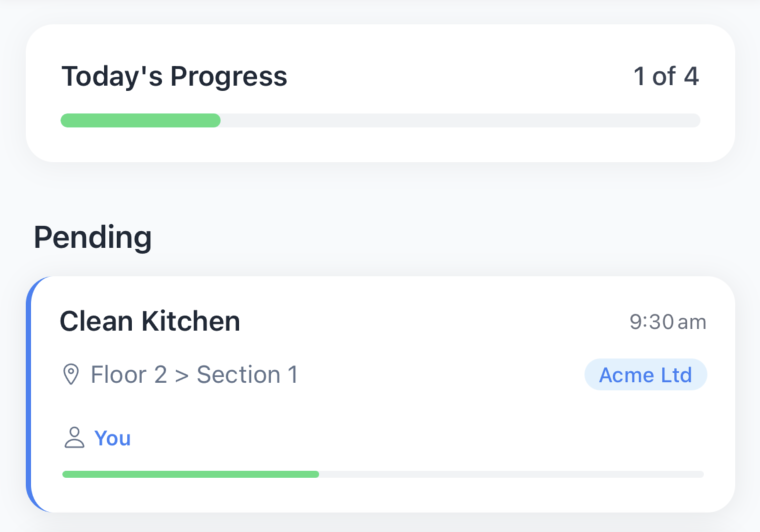Screen dimensions: 760x532
Task: Click the "am" suffix of the task time
Action: click(692, 323)
